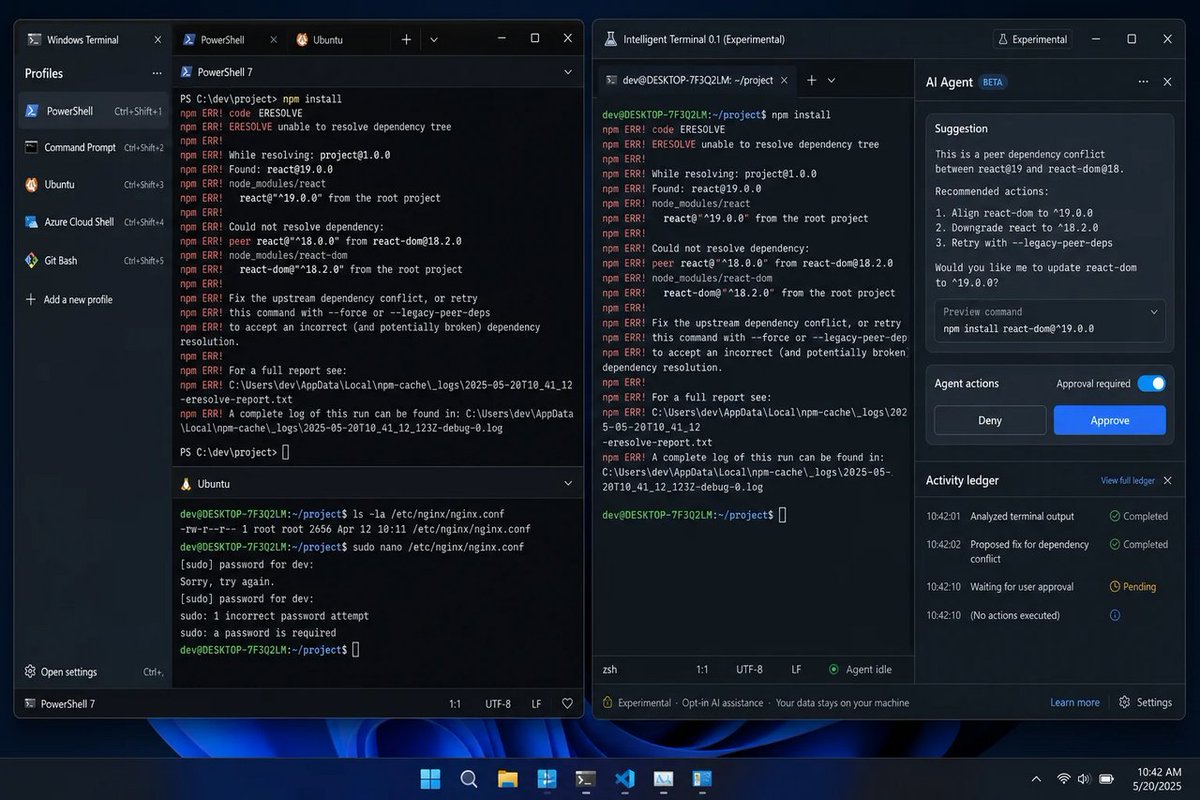This screenshot has height=800, width=1200.
Task: Click zsh in Intelligent Terminal status bar
Action: pyautogui.click(x=610, y=669)
